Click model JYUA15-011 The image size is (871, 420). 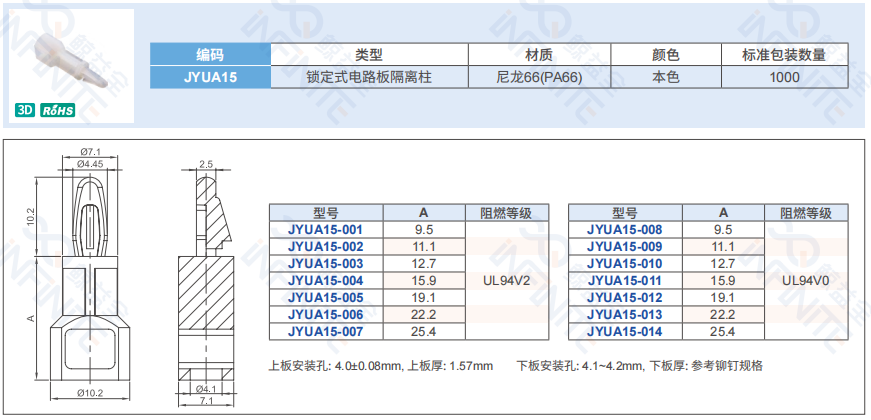[x=624, y=280]
